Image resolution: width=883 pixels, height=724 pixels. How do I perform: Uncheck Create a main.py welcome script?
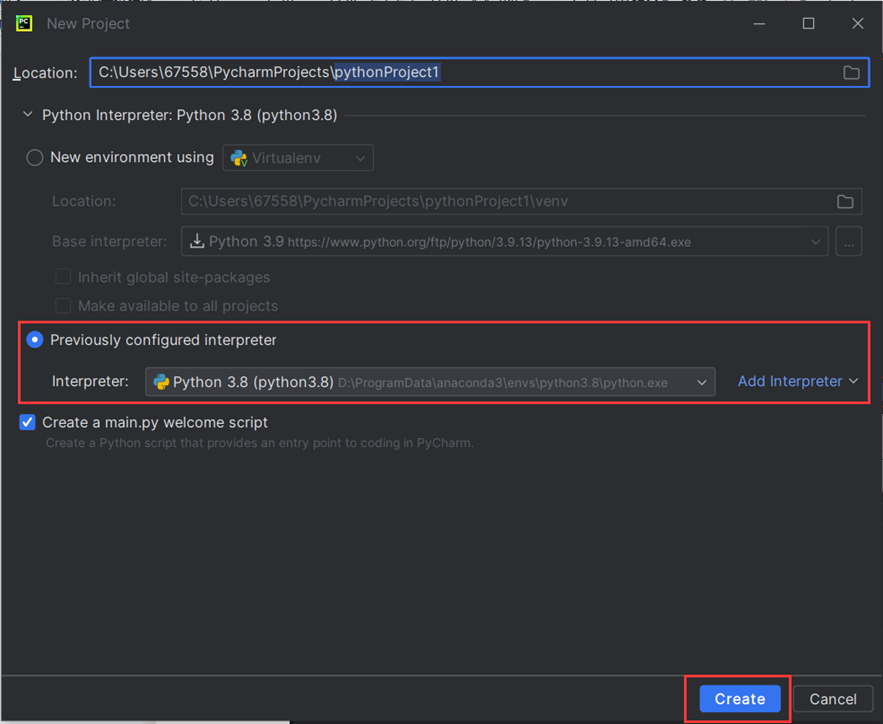click(28, 422)
